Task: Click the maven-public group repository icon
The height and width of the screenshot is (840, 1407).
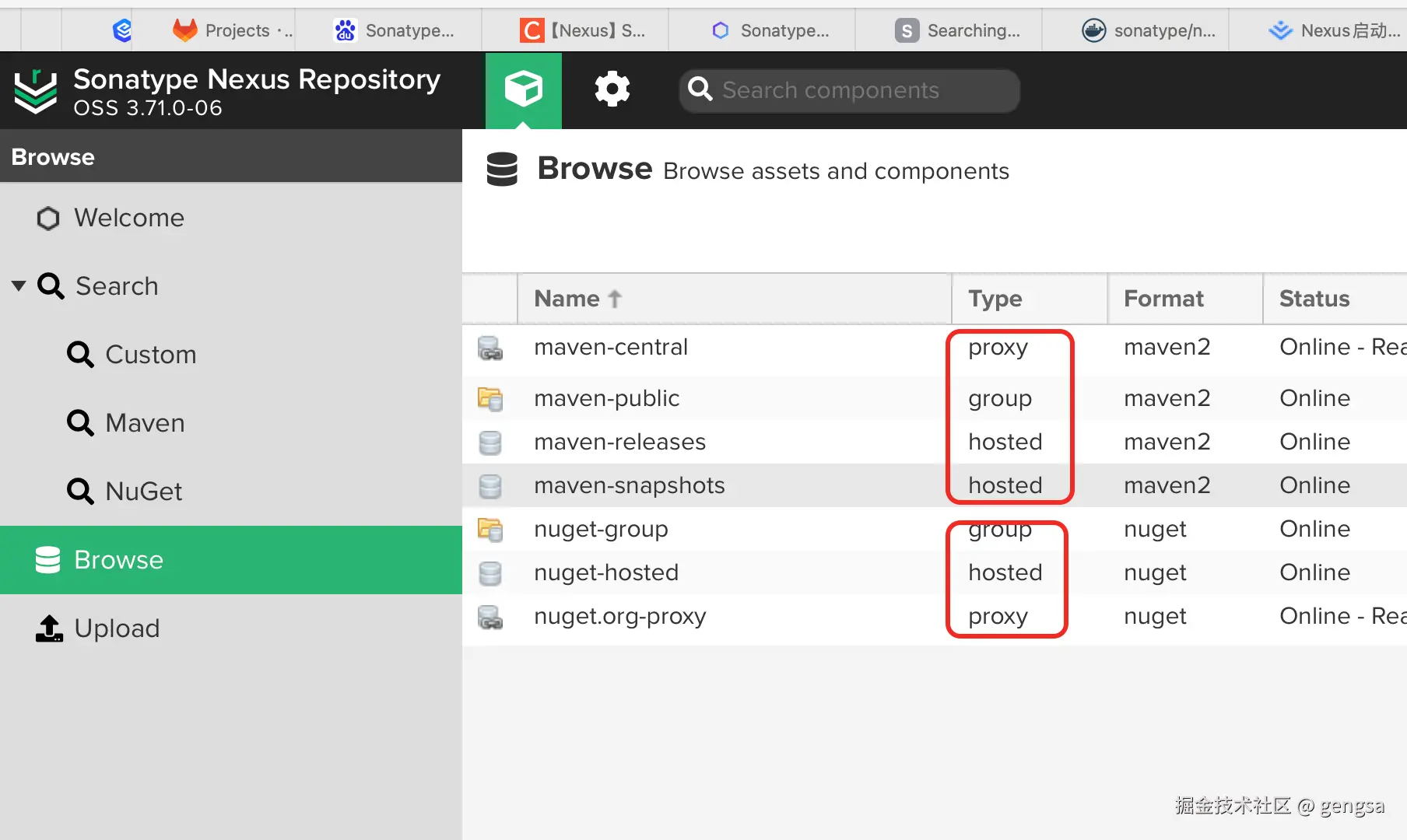Action: pos(490,399)
